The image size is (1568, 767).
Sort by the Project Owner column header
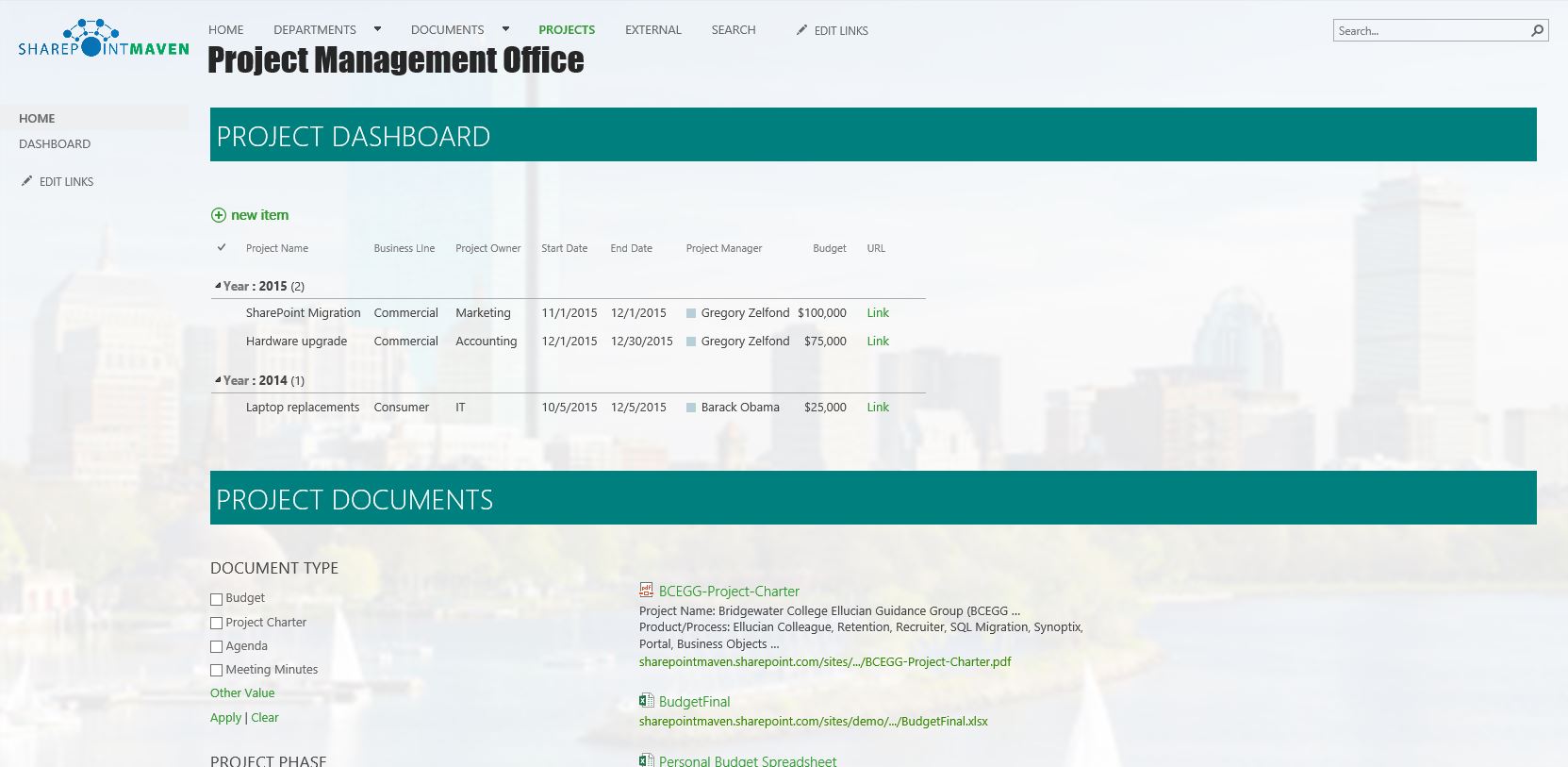pos(488,248)
